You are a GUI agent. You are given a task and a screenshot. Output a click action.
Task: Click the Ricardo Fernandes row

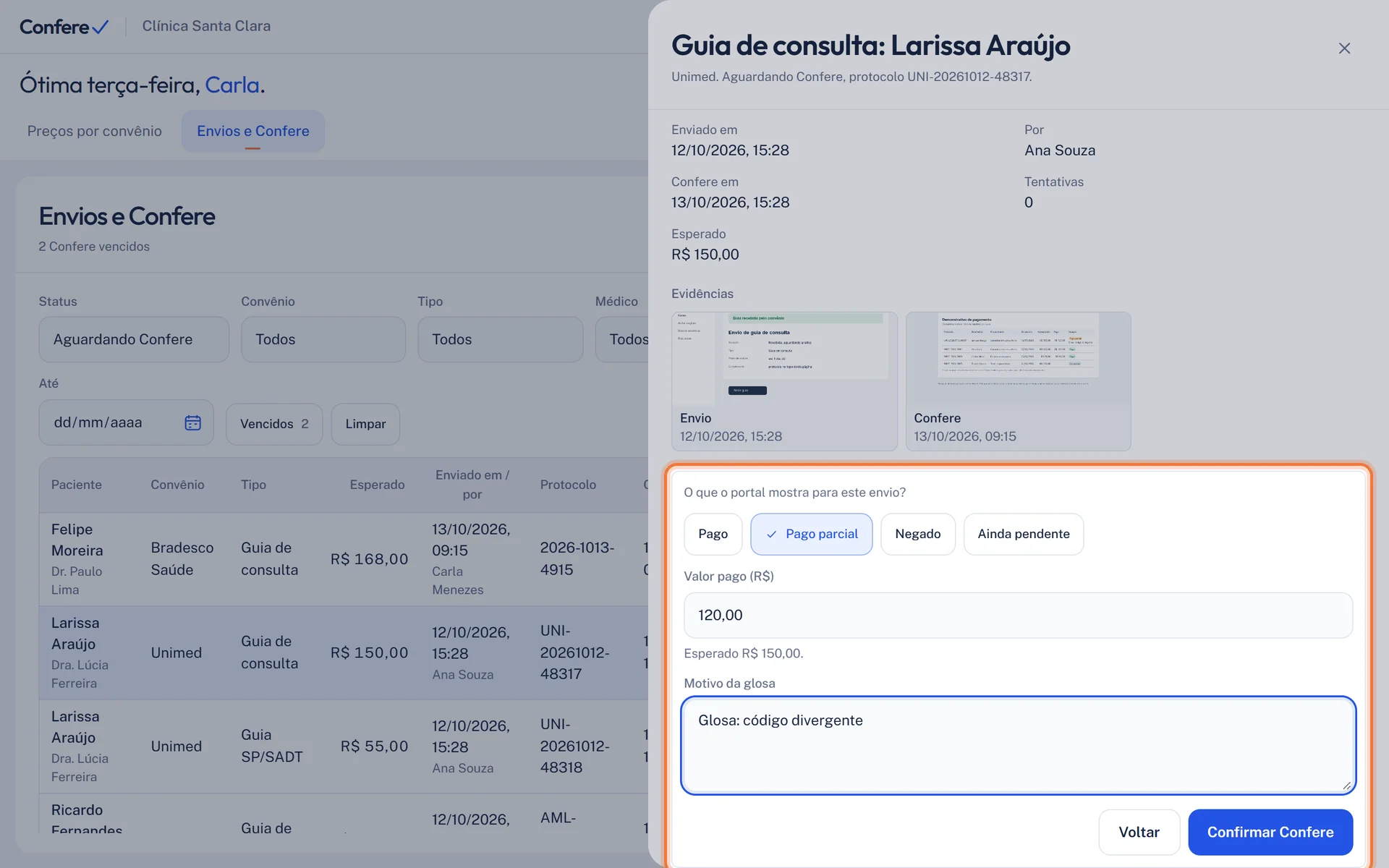click(x=344, y=814)
